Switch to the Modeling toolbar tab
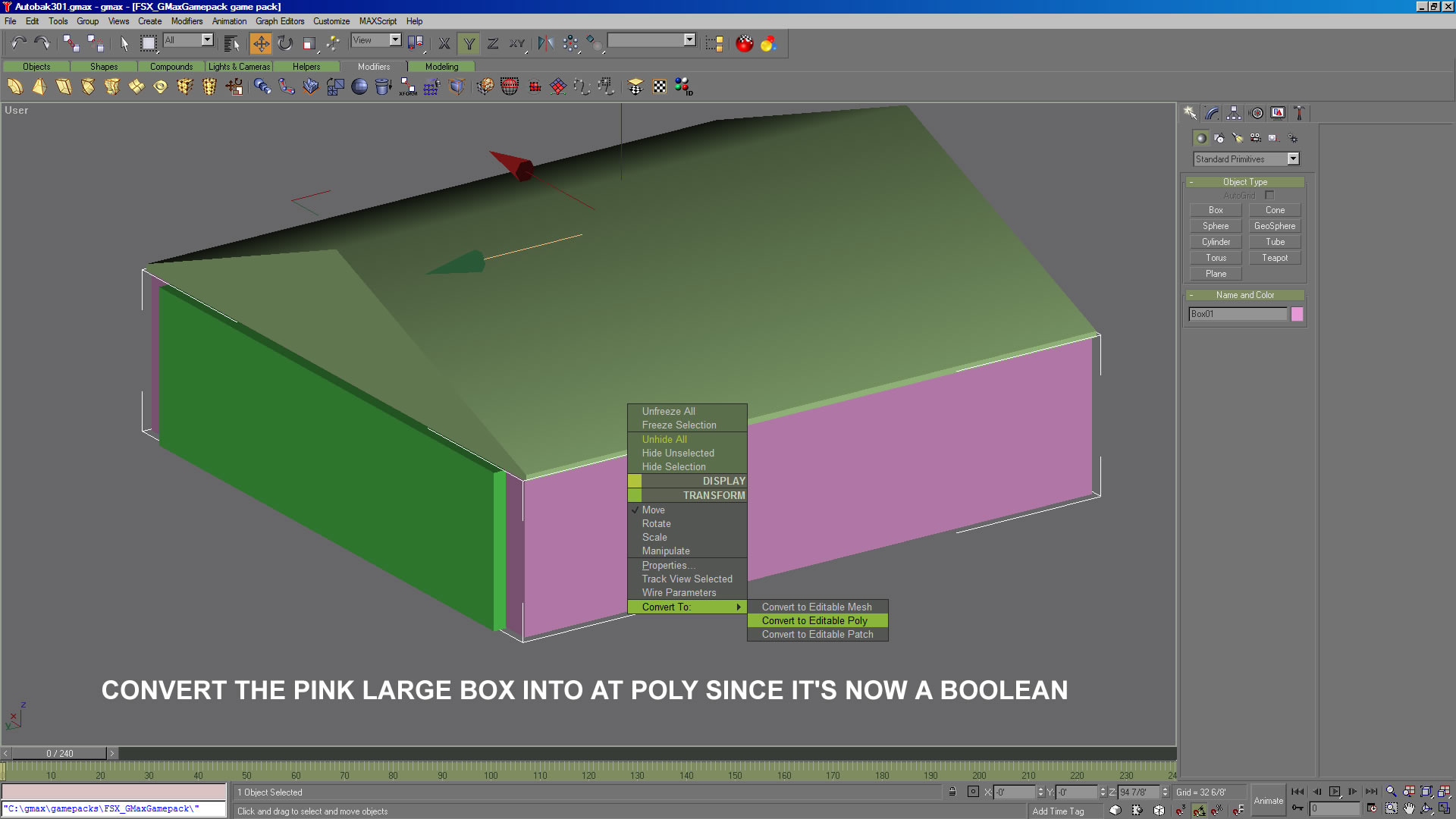The width and height of the screenshot is (1456, 819). point(441,67)
